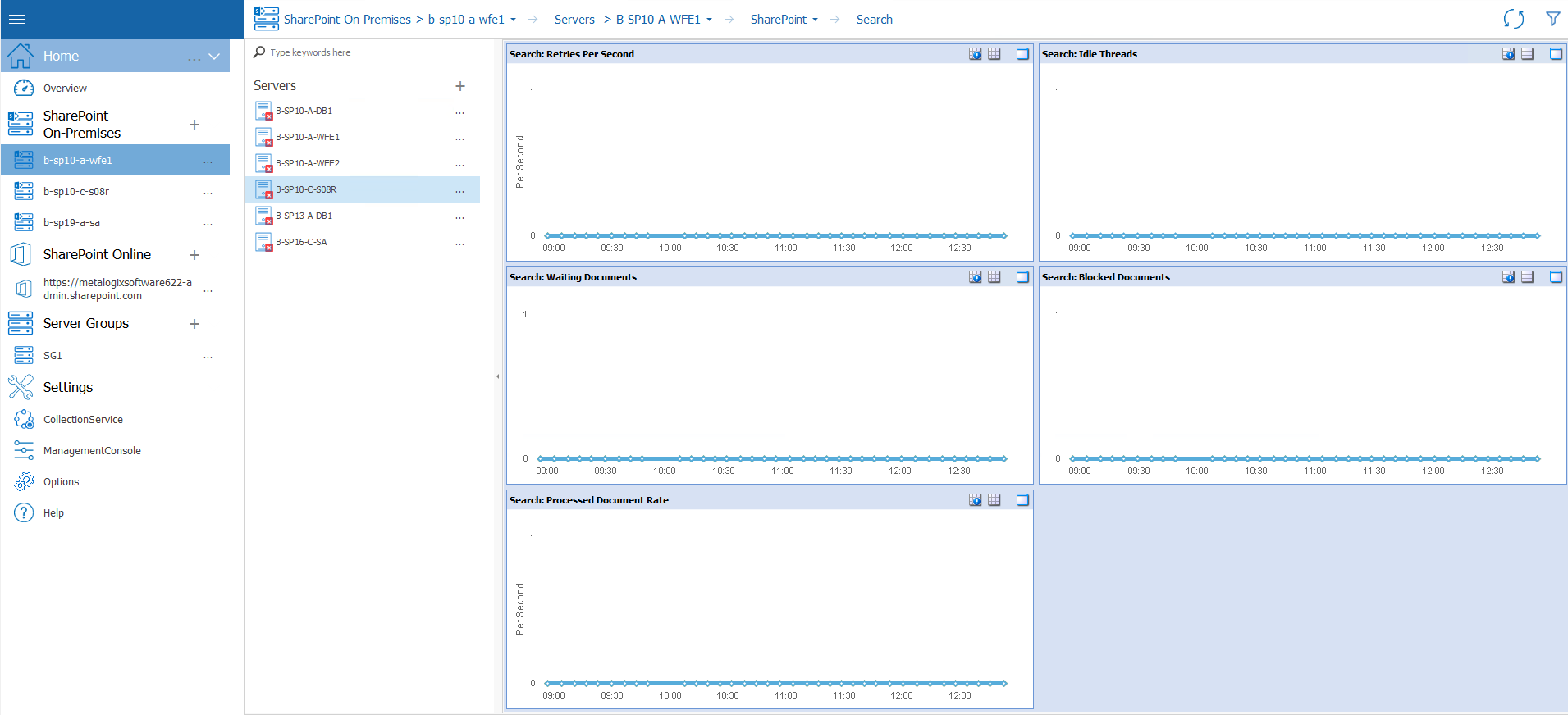The image size is (1568, 715).
Task: Open the filter funnel icon
Action: [x=1552, y=19]
